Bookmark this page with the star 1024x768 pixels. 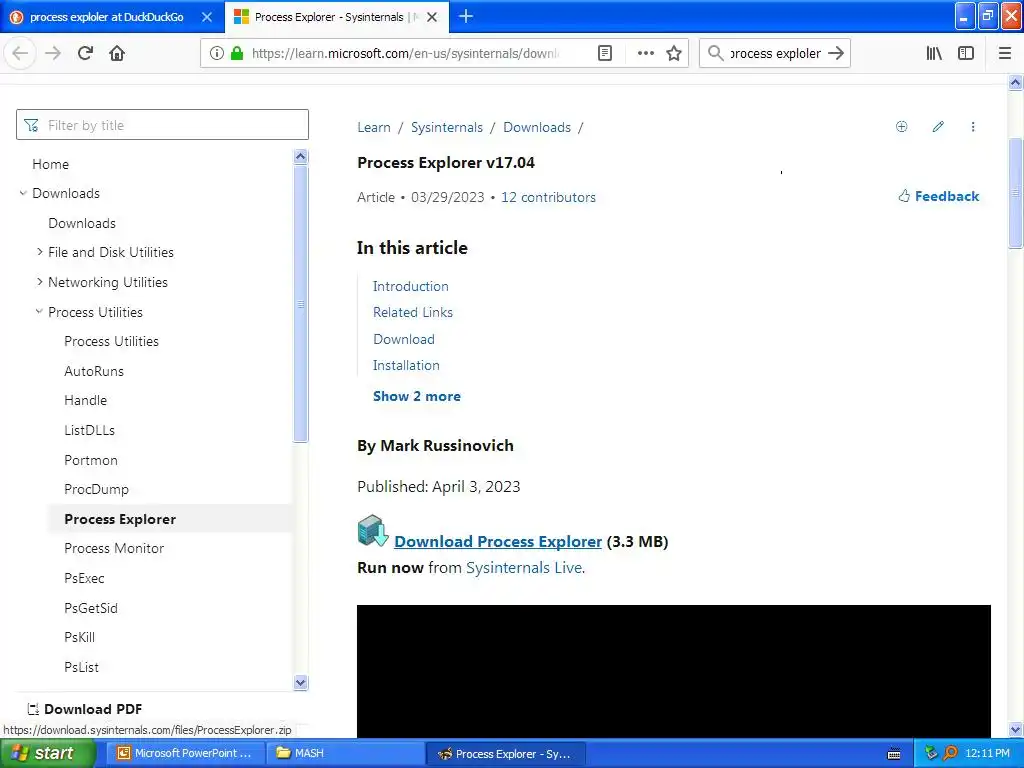674,53
